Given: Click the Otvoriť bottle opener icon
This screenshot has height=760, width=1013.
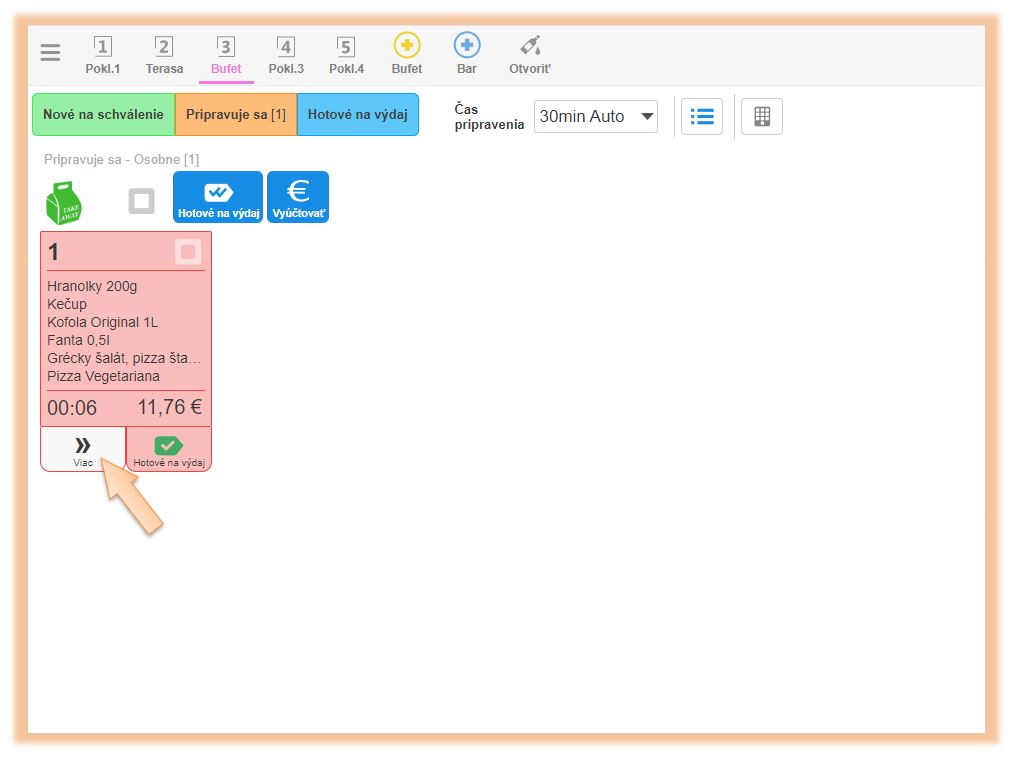Looking at the screenshot, I should coord(530,55).
